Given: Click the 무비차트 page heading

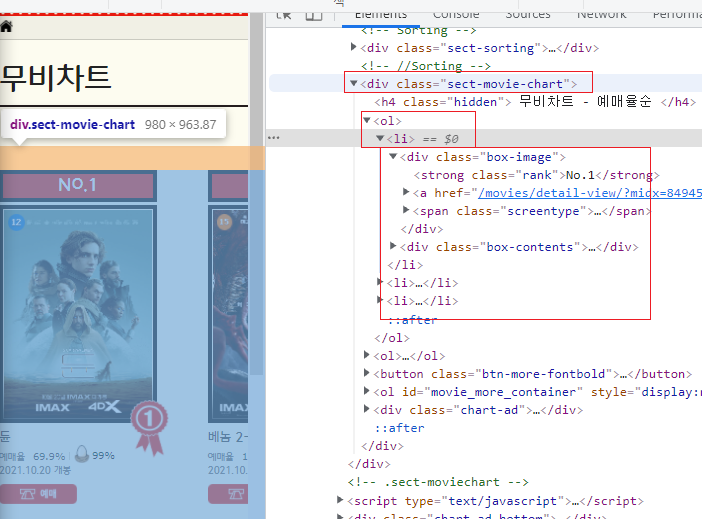Looking at the screenshot, I should [56, 77].
